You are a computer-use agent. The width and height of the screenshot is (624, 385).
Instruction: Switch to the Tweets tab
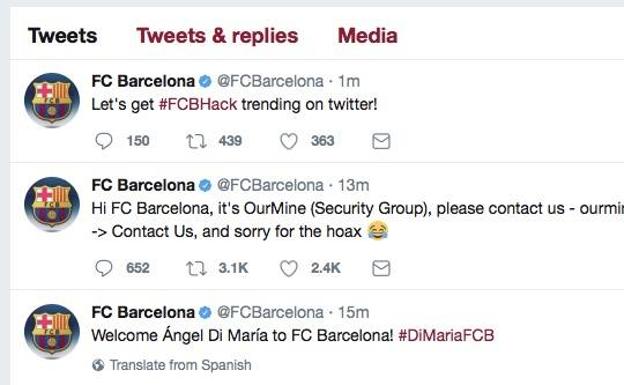tap(62, 35)
